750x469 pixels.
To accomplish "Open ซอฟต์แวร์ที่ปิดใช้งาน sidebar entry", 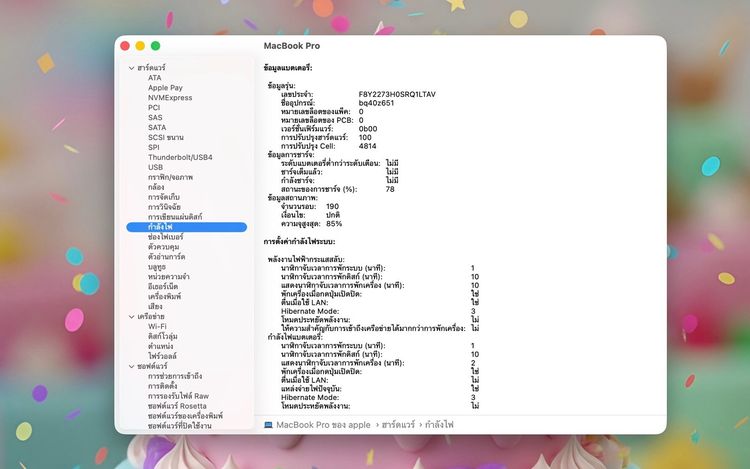I will pos(179,425).
